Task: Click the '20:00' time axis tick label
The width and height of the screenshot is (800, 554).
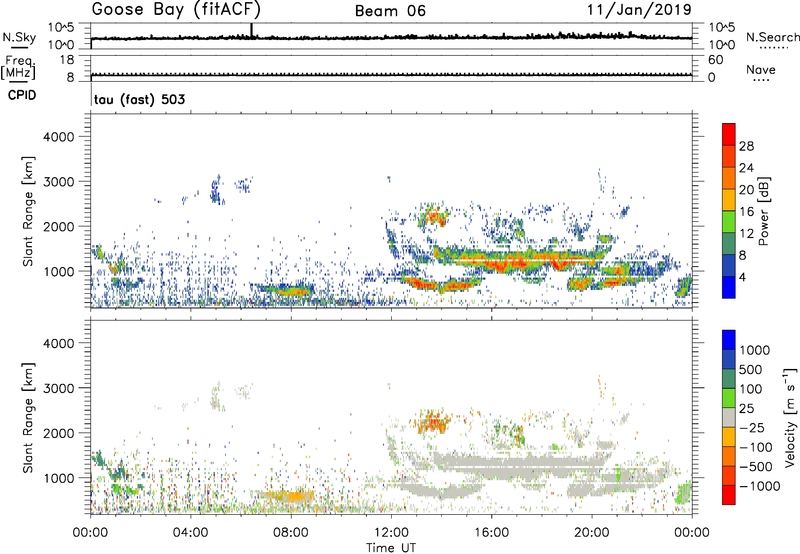Action: tap(592, 533)
